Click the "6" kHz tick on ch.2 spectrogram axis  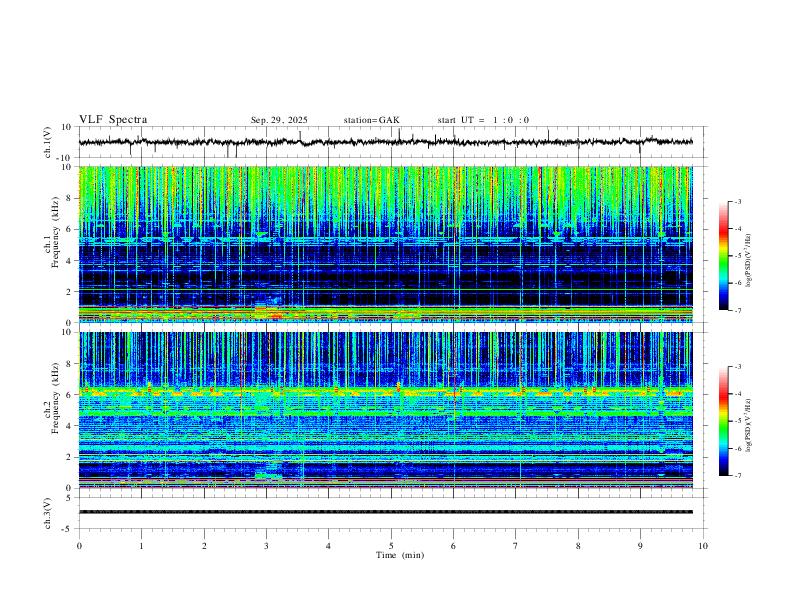(69, 395)
